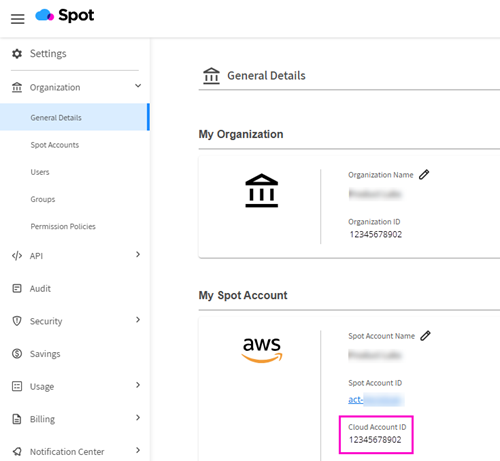Expand the Notification Center arrow
This screenshot has width=500, height=461.
pos(138,450)
